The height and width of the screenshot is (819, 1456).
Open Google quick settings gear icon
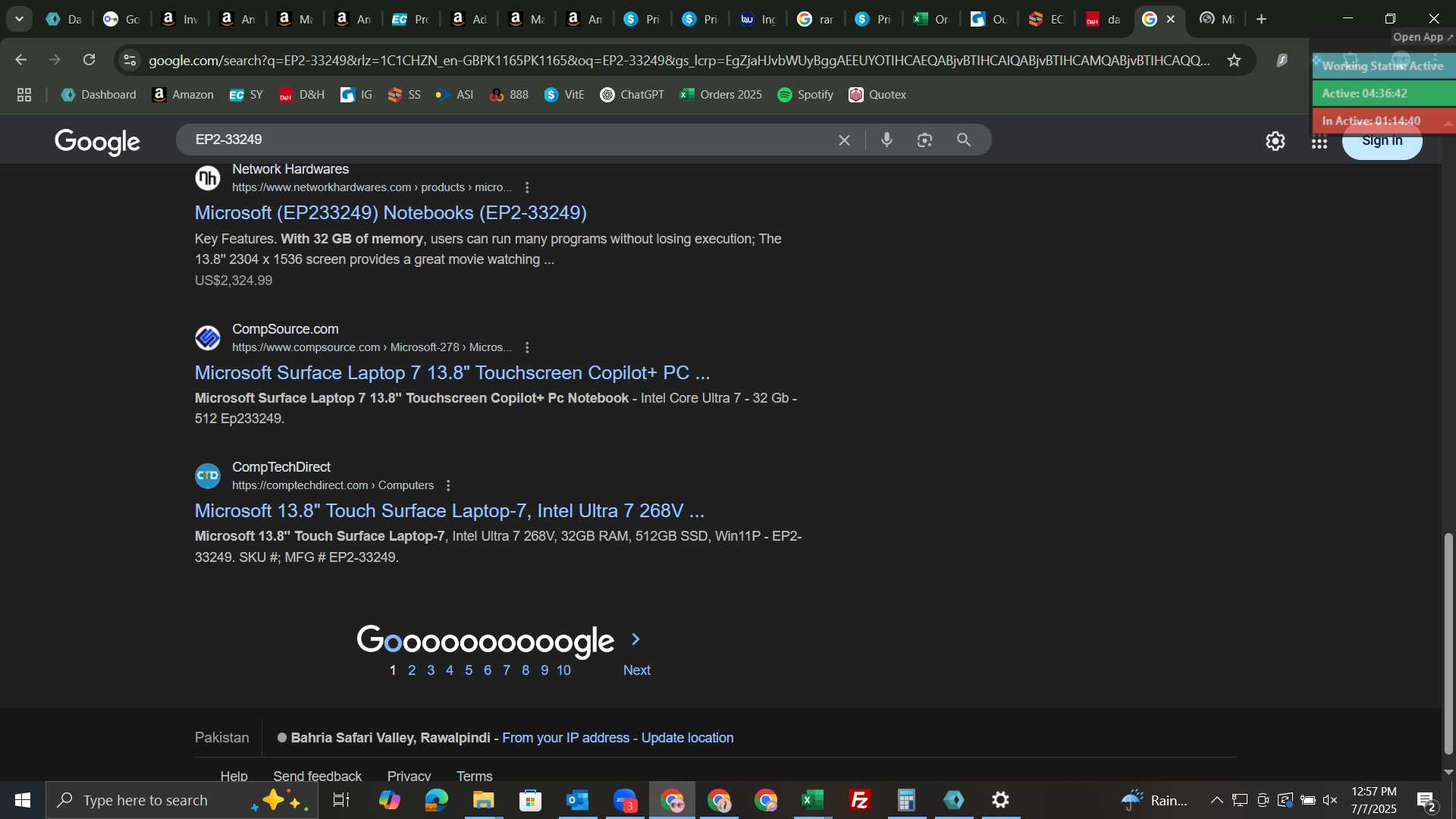click(1276, 141)
